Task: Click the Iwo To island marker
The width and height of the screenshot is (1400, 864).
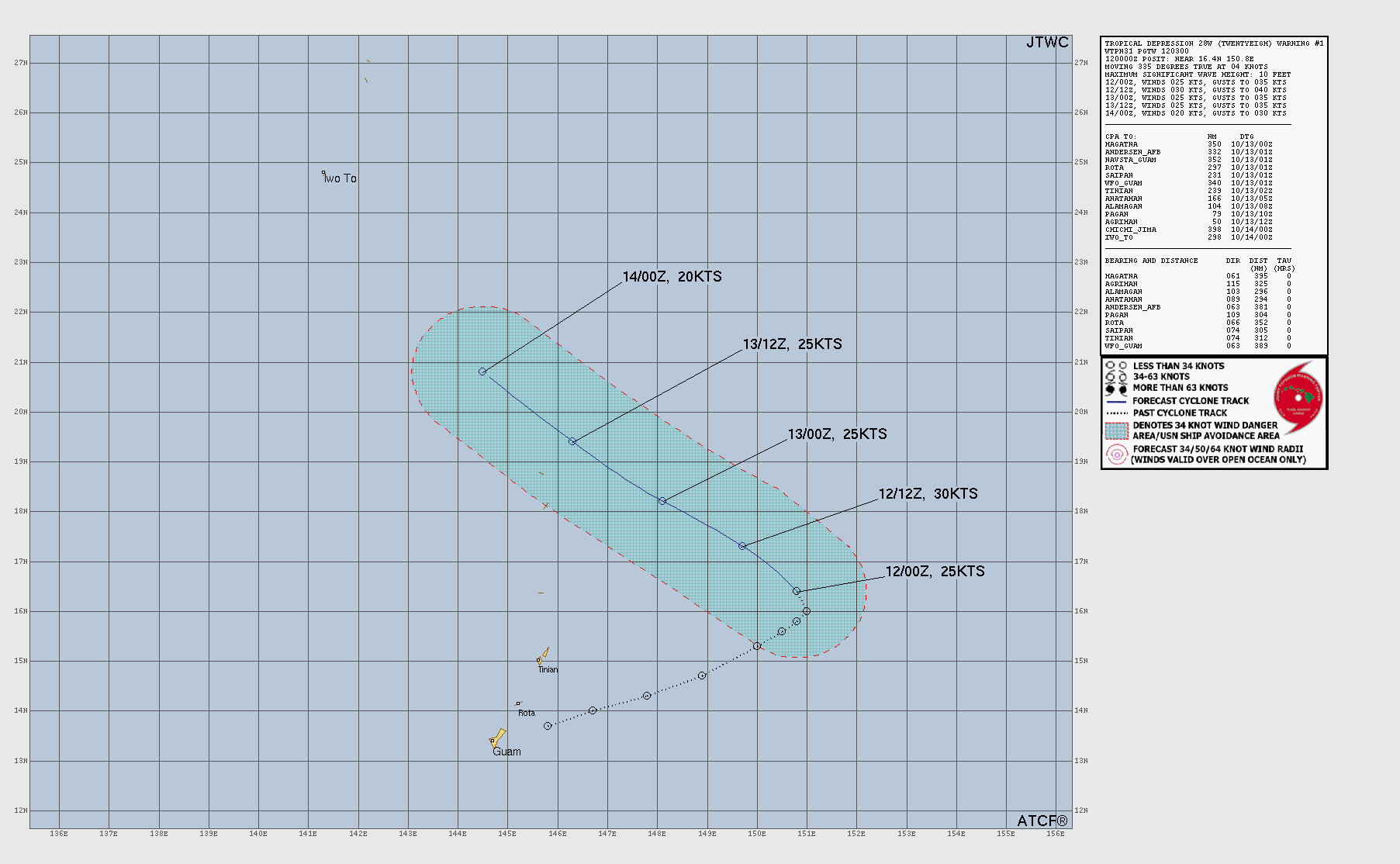Action: point(323,173)
